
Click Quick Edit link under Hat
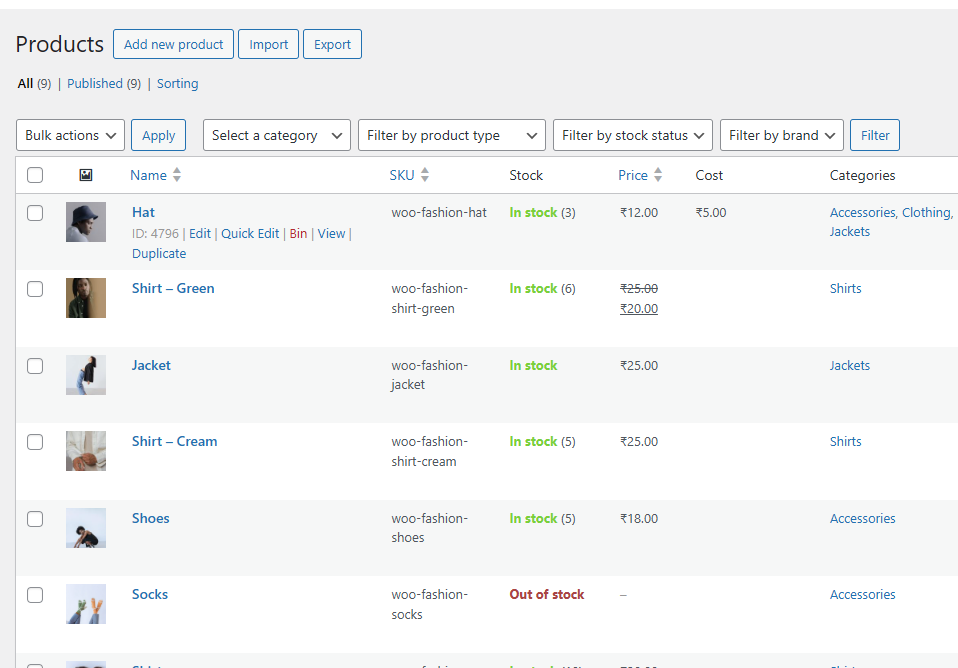coord(250,233)
